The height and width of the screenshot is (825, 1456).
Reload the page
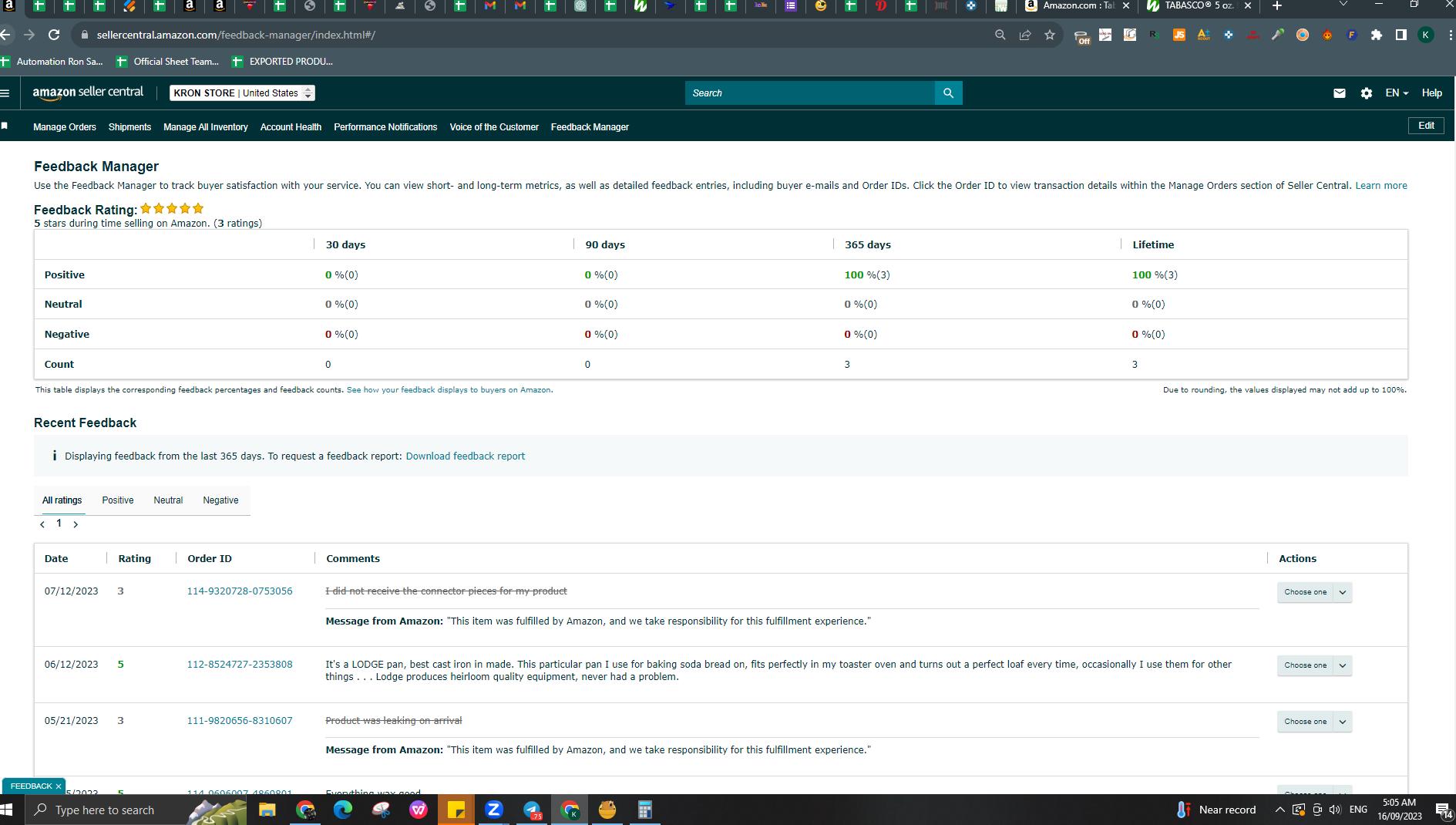pyautogui.click(x=54, y=35)
